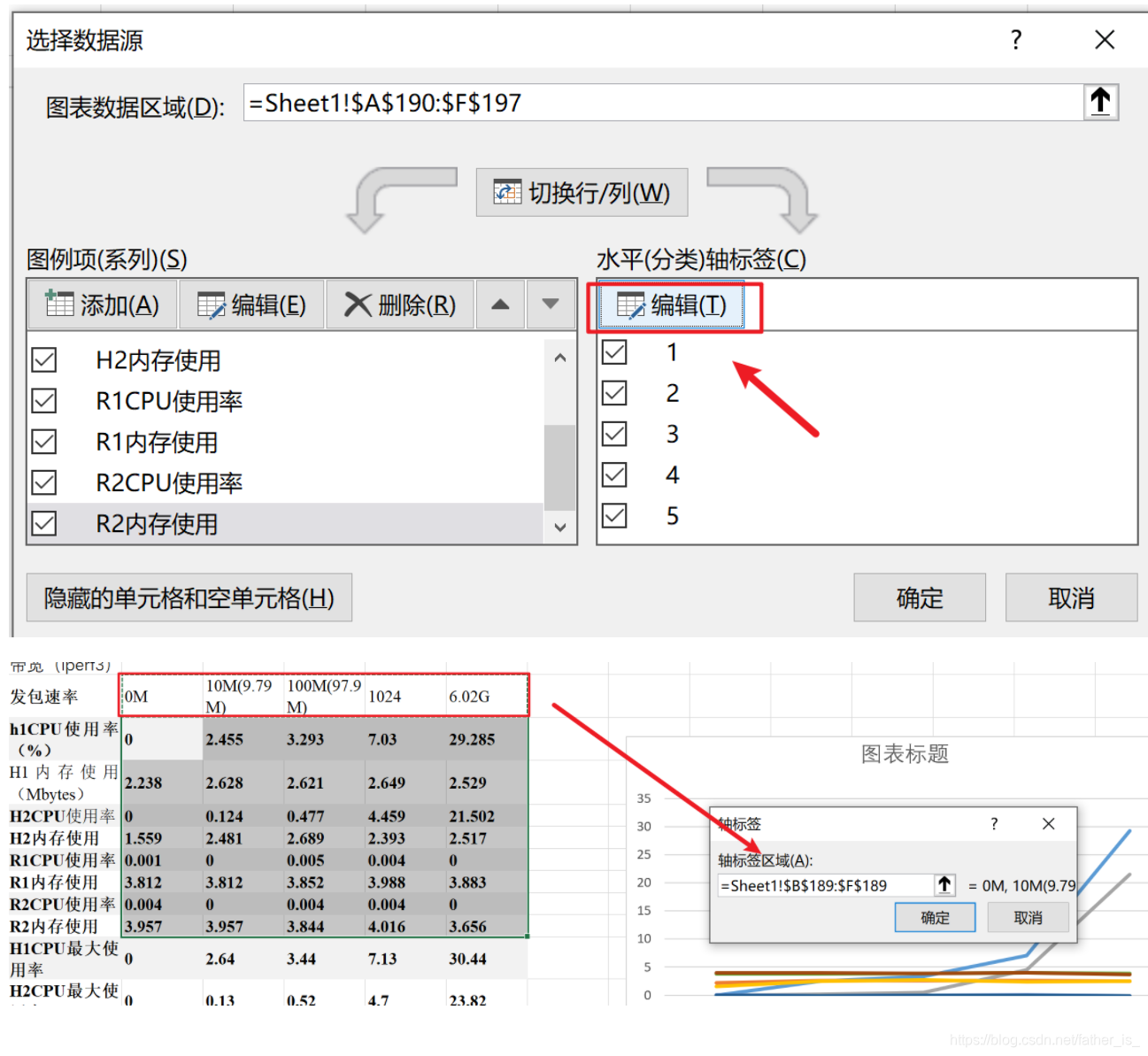Click the help question mark in Axis Labels dialog
Screen dimensions: 1148x1056
[x=994, y=823]
